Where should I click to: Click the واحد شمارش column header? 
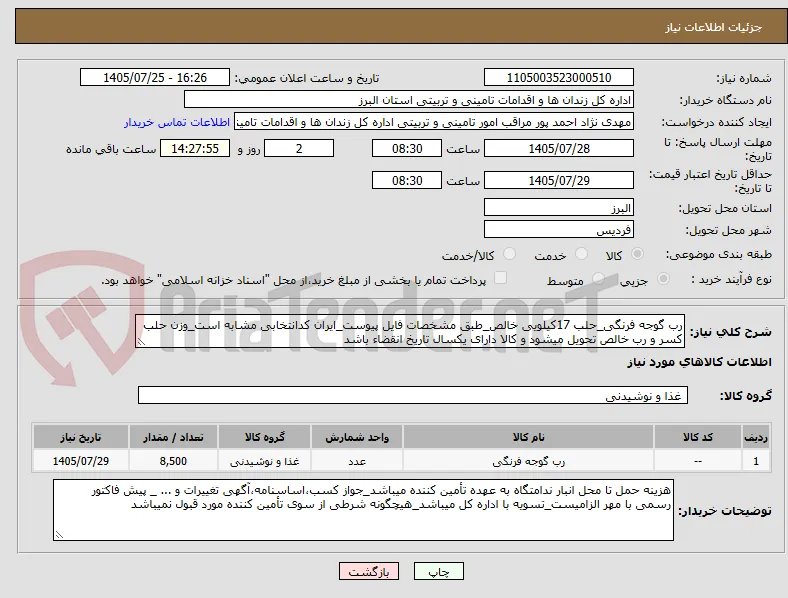click(x=357, y=437)
